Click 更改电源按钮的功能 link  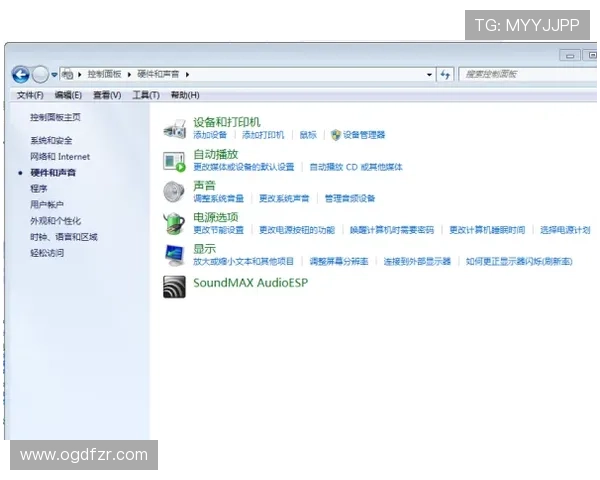click(297, 230)
